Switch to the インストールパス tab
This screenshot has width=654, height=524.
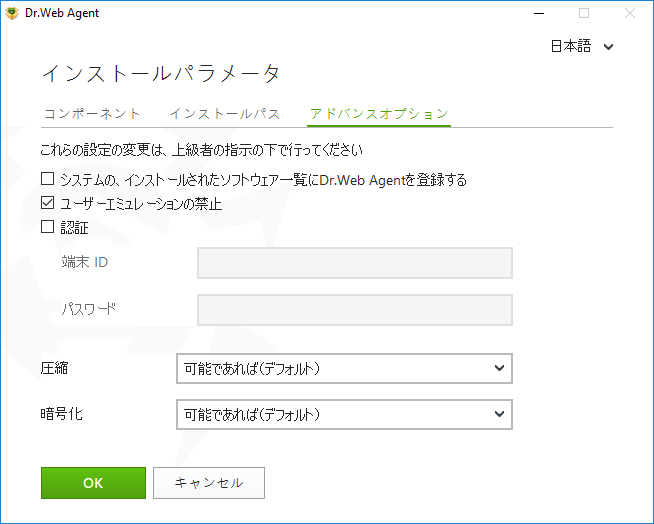[x=224, y=113]
